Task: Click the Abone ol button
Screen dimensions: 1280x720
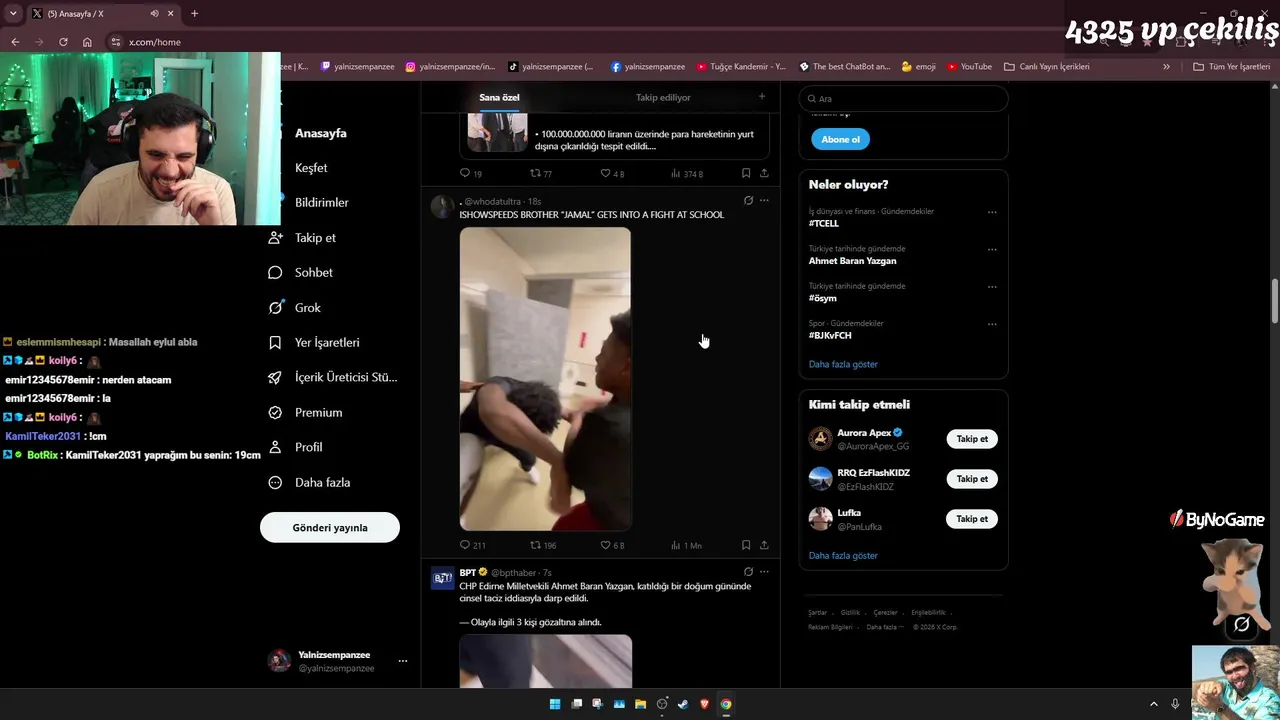Action: 840,139
